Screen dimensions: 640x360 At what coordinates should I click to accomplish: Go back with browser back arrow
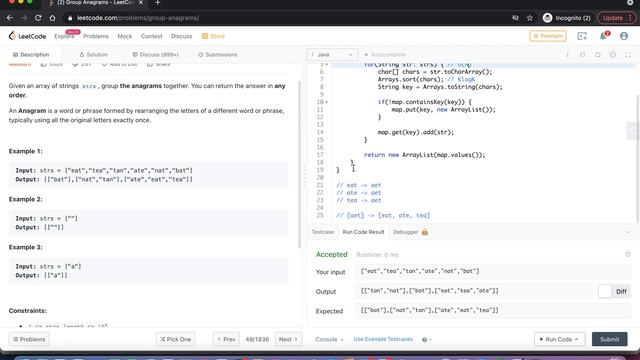point(10,18)
